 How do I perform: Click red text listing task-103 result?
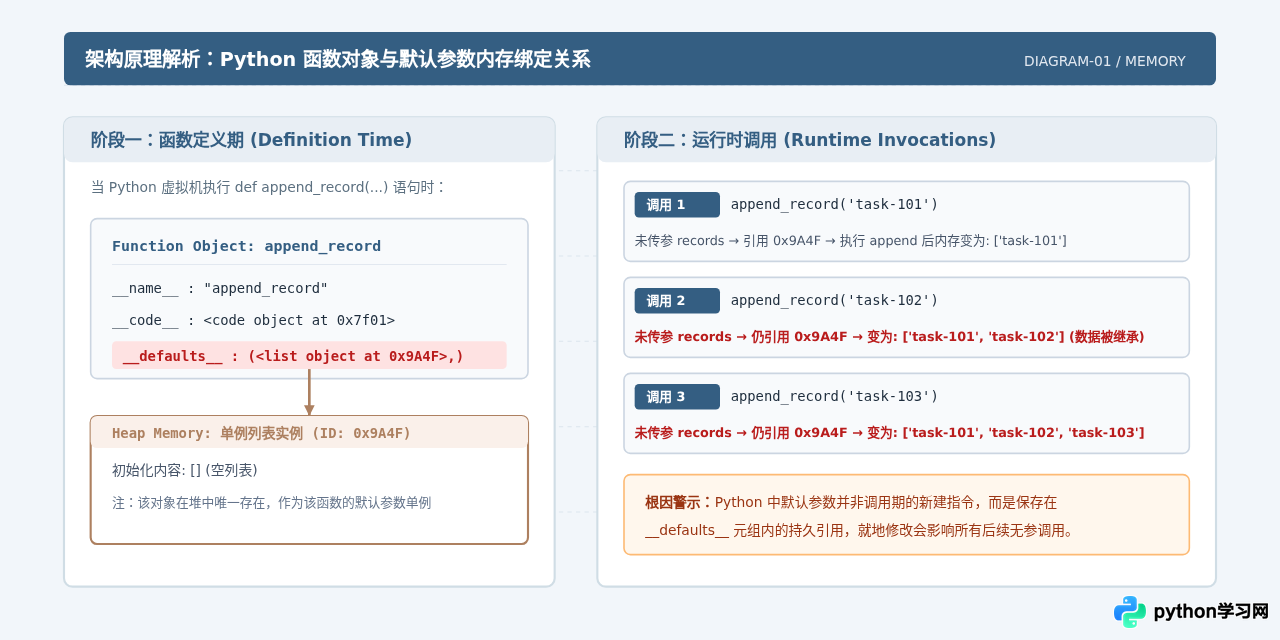[x=889, y=433]
